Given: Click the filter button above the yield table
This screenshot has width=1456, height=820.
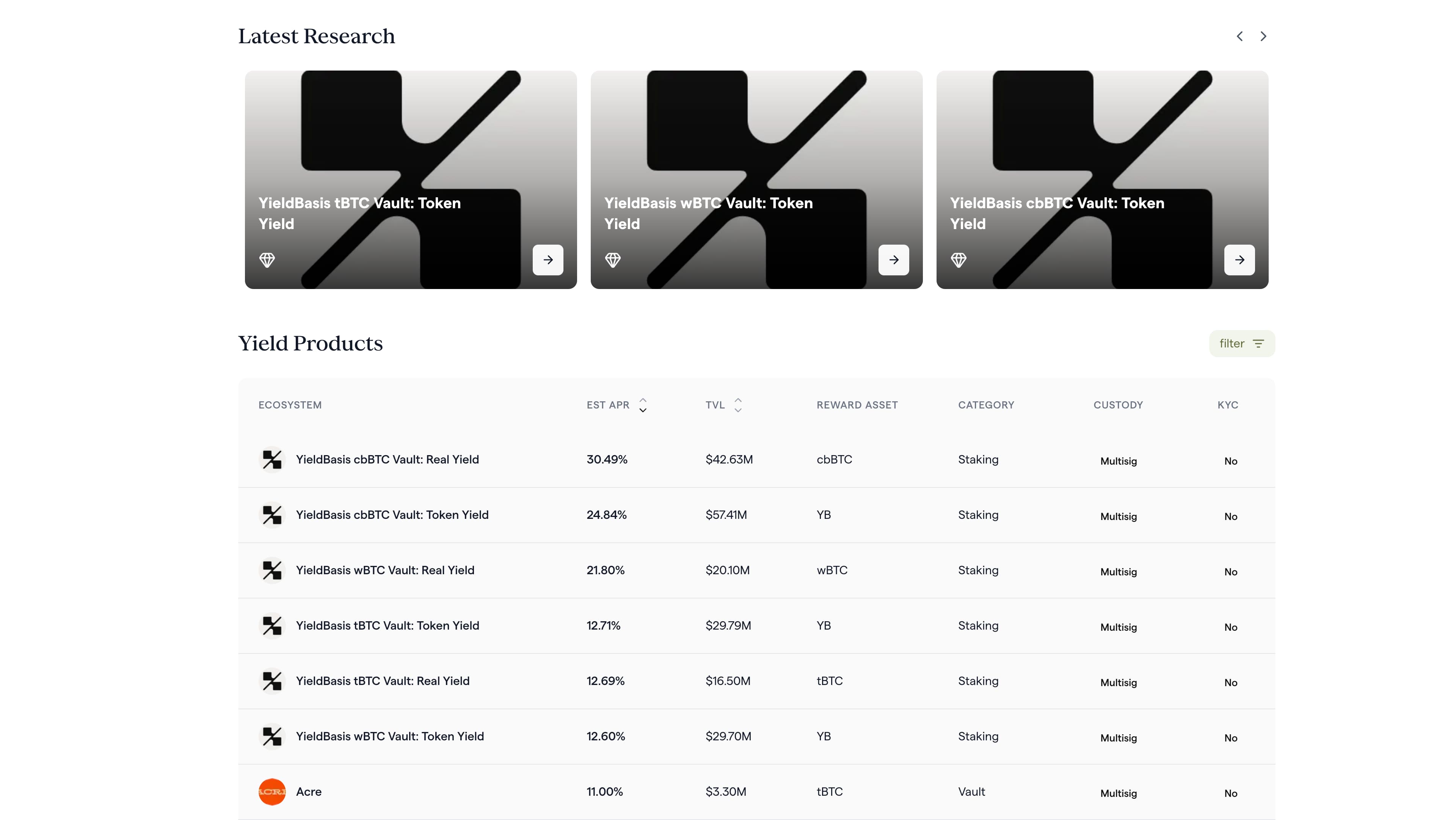Looking at the screenshot, I should coord(1241,343).
